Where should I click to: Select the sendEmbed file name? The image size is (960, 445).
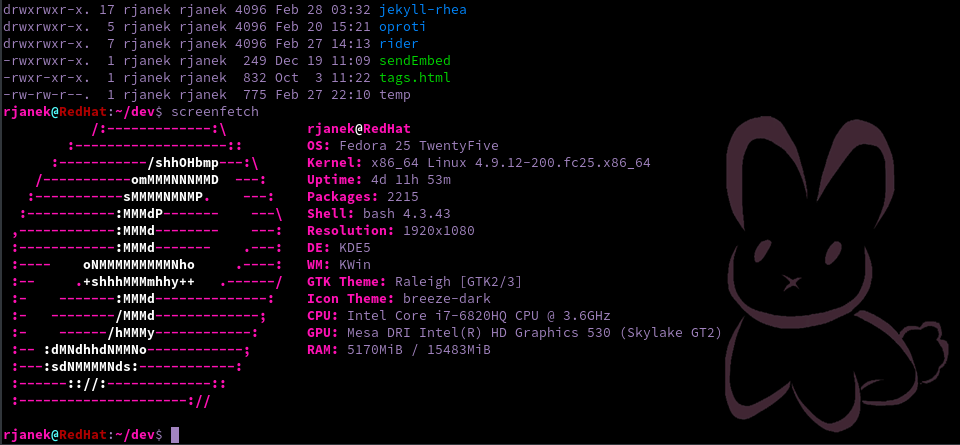[x=415, y=61]
